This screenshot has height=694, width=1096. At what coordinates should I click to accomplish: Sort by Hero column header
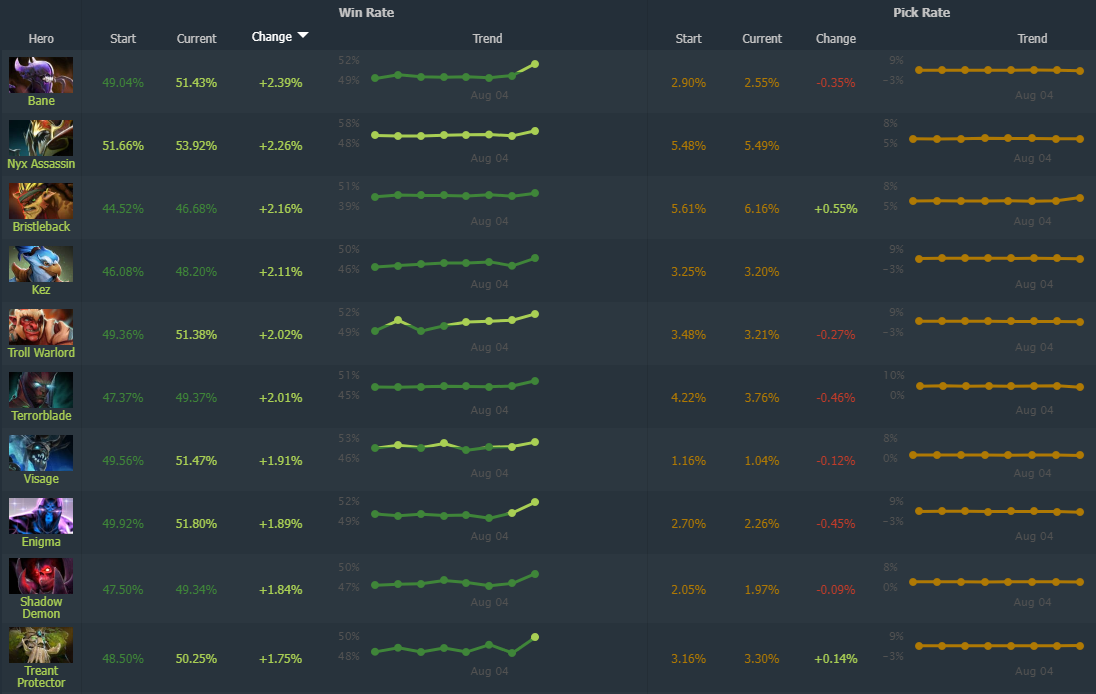tap(41, 38)
